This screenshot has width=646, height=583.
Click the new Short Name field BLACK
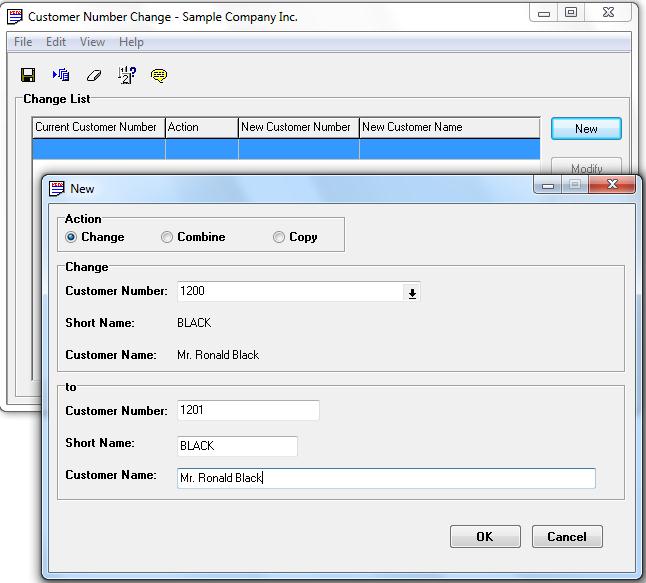coord(237,446)
